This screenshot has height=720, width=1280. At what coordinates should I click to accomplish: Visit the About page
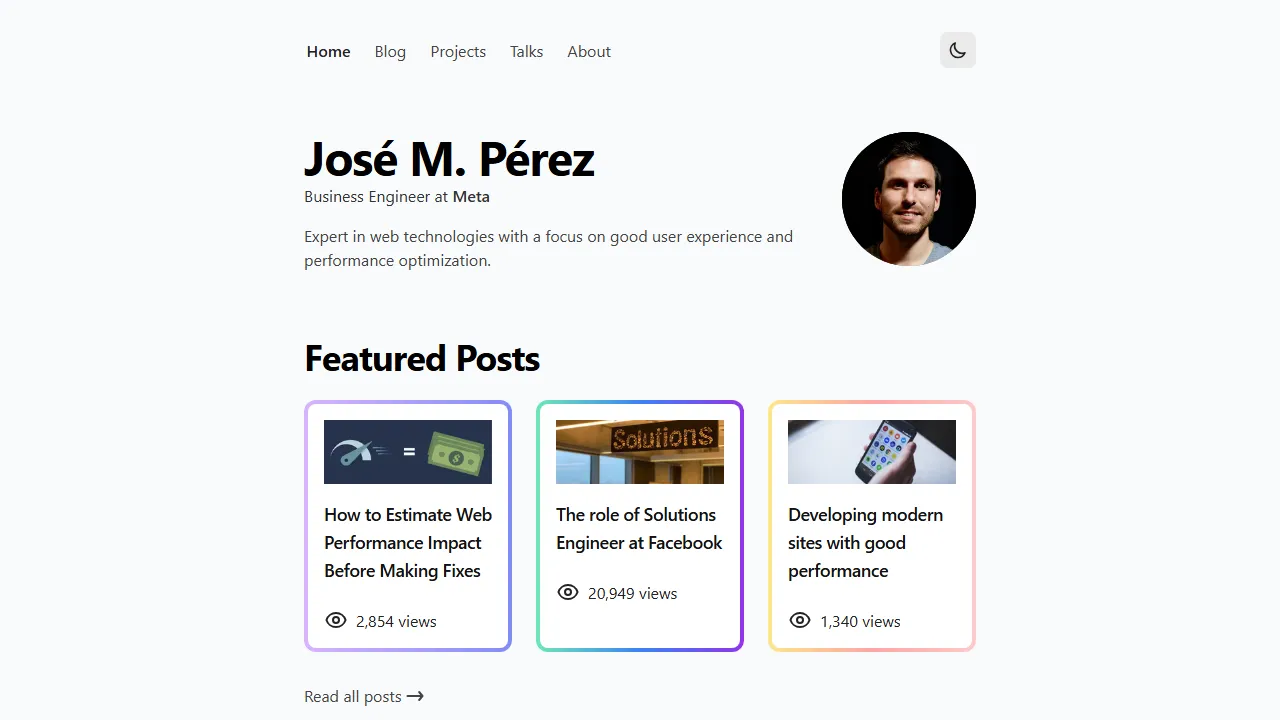coord(589,51)
